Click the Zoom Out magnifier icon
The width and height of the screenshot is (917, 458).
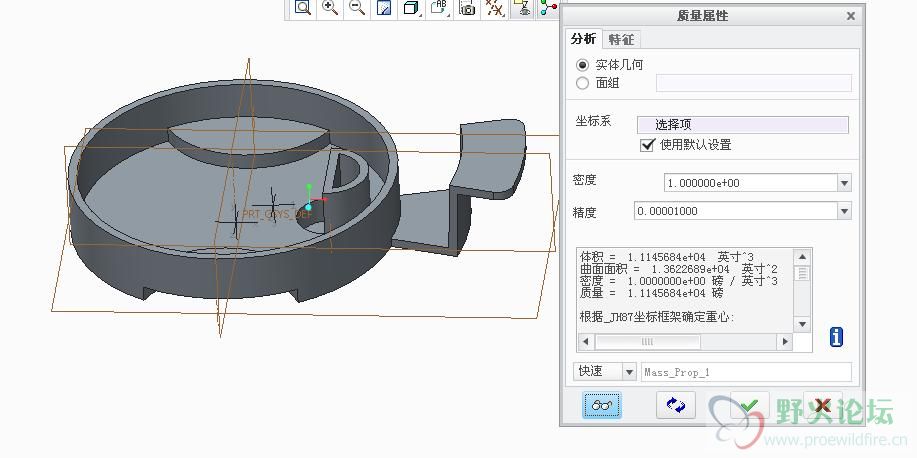pos(357,8)
